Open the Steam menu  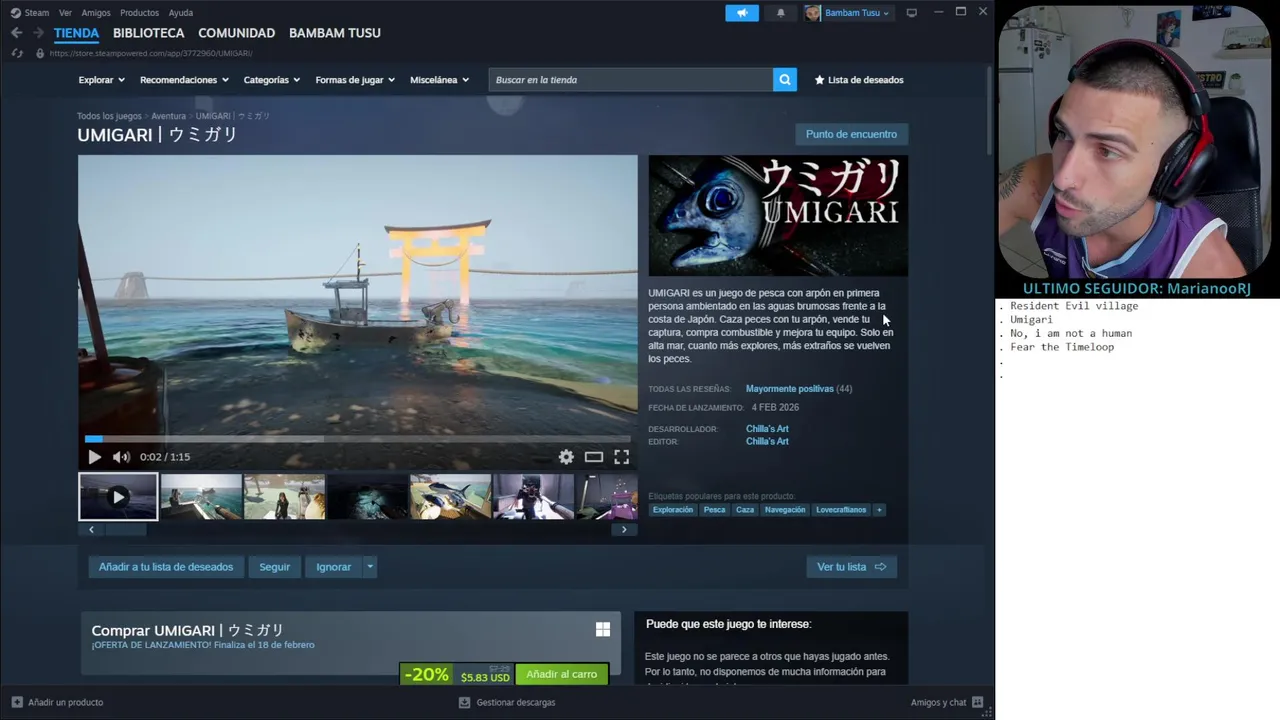click(x=37, y=13)
